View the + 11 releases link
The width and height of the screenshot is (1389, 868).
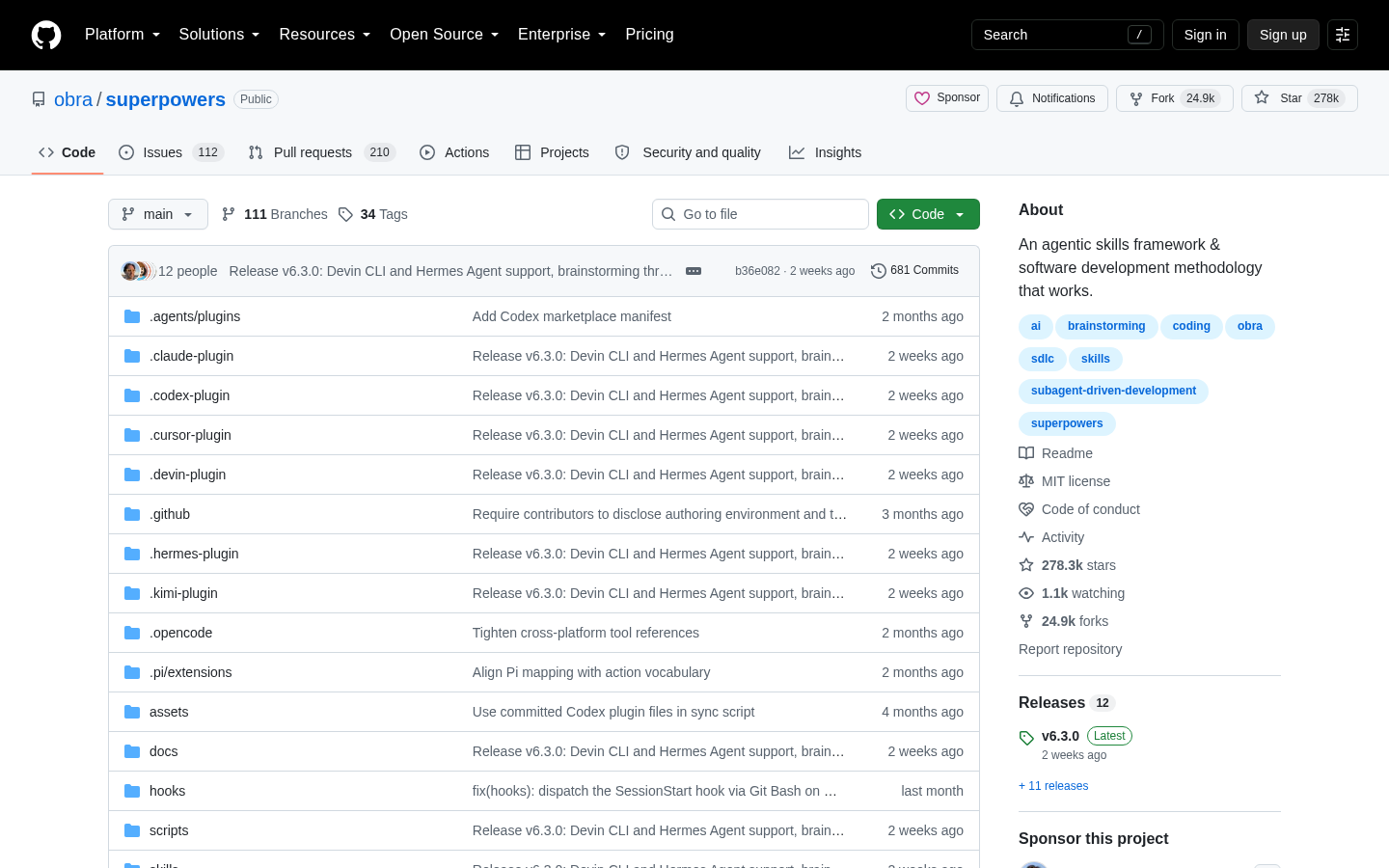[1053, 786]
